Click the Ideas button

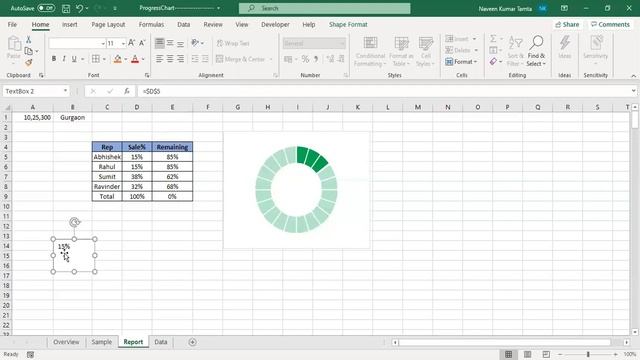click(565, 47)
